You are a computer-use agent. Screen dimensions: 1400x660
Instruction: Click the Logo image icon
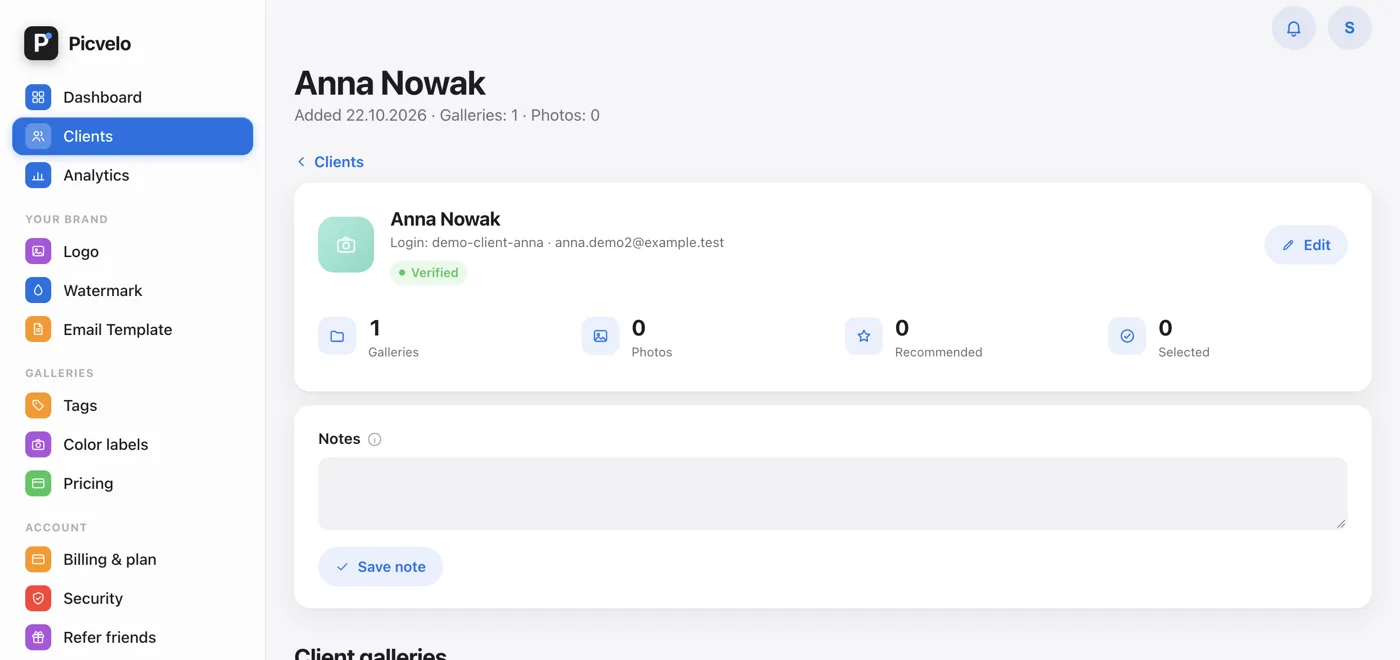pyautogui.click(x=38, y=251)
